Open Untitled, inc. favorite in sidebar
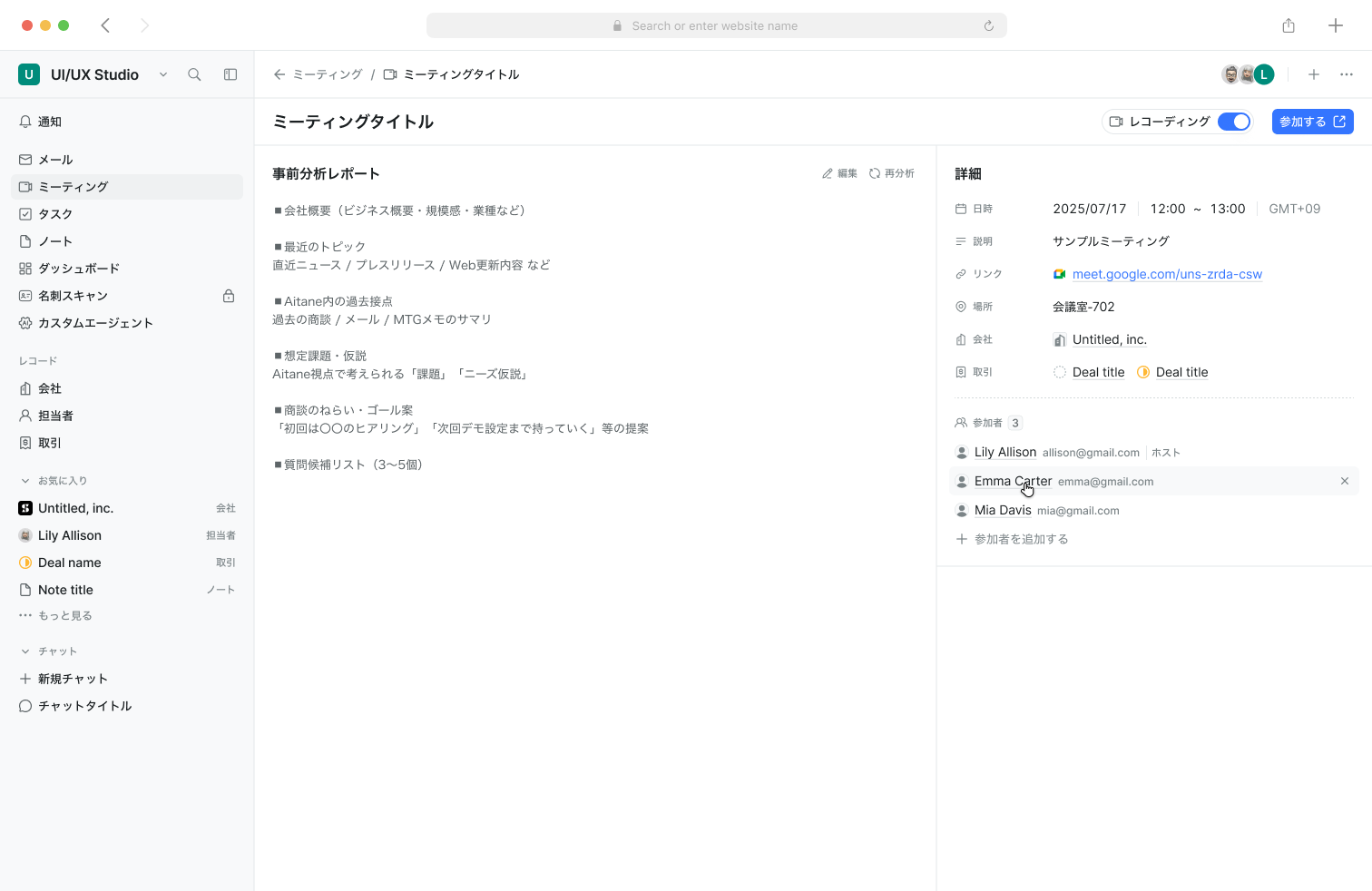The width and height of the screenshot is (1372, 891). click(x=127, y=508)
